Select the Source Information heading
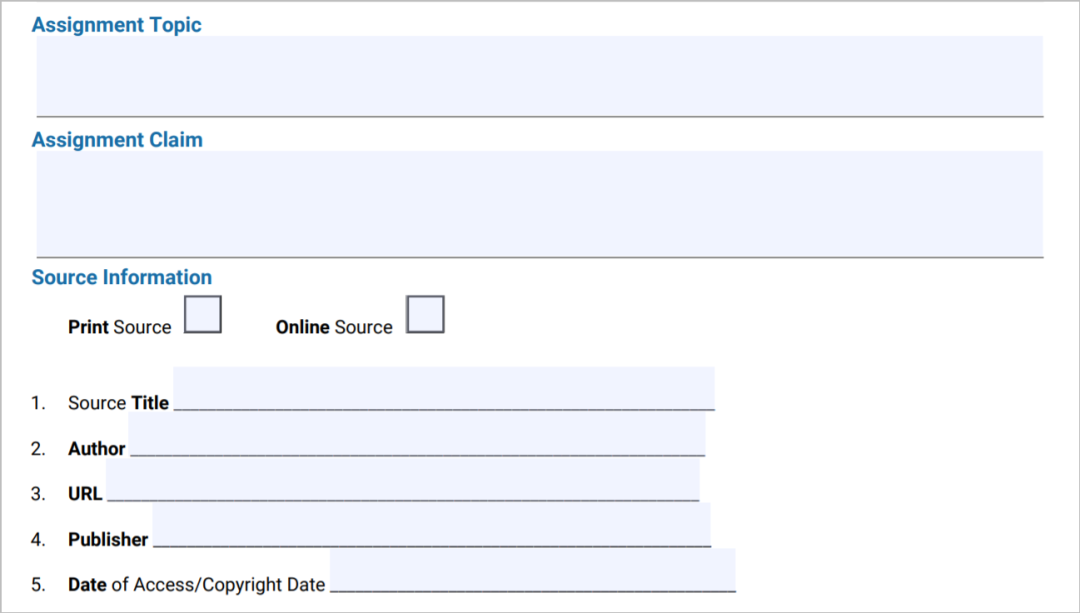Viewport: 1080px width, 613px height. tap(122, 277)
